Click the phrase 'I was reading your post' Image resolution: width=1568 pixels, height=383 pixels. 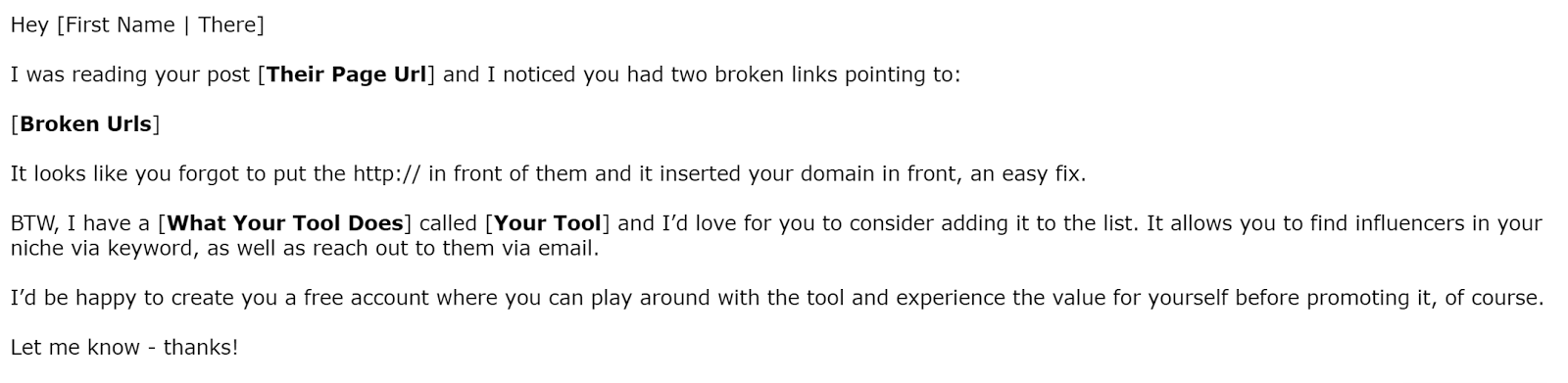pos(130,74)
